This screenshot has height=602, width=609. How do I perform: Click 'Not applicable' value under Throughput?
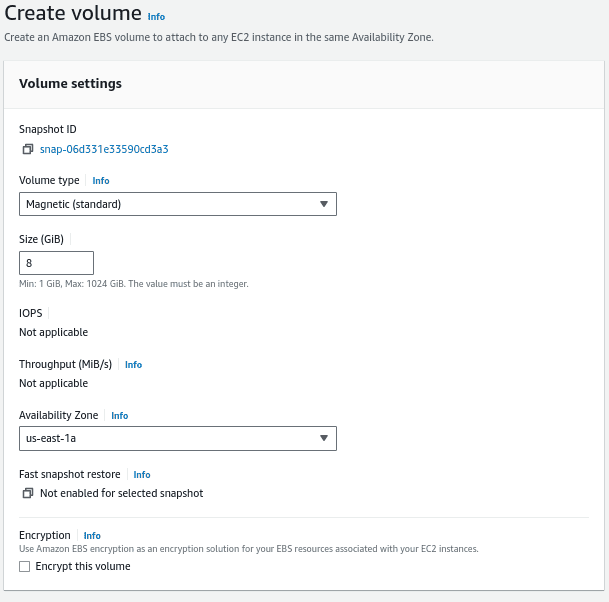click(54, 383)
